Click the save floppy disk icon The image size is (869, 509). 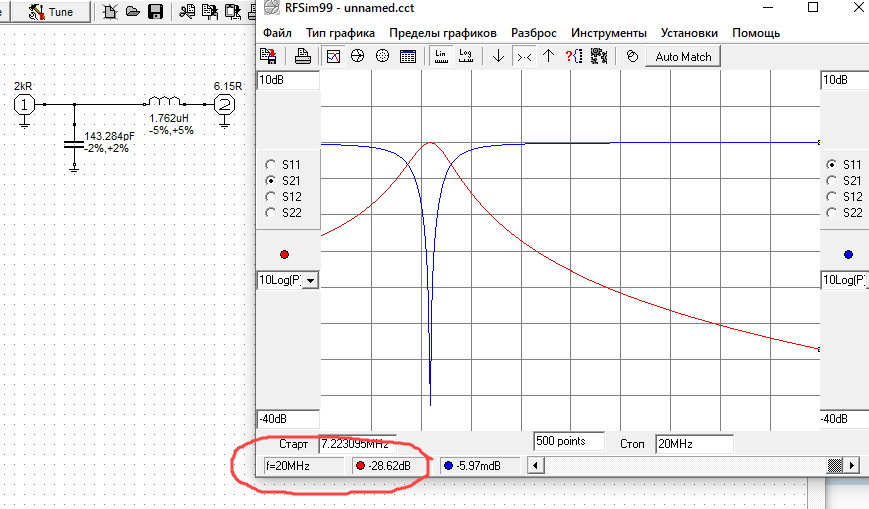click(155, 12)
